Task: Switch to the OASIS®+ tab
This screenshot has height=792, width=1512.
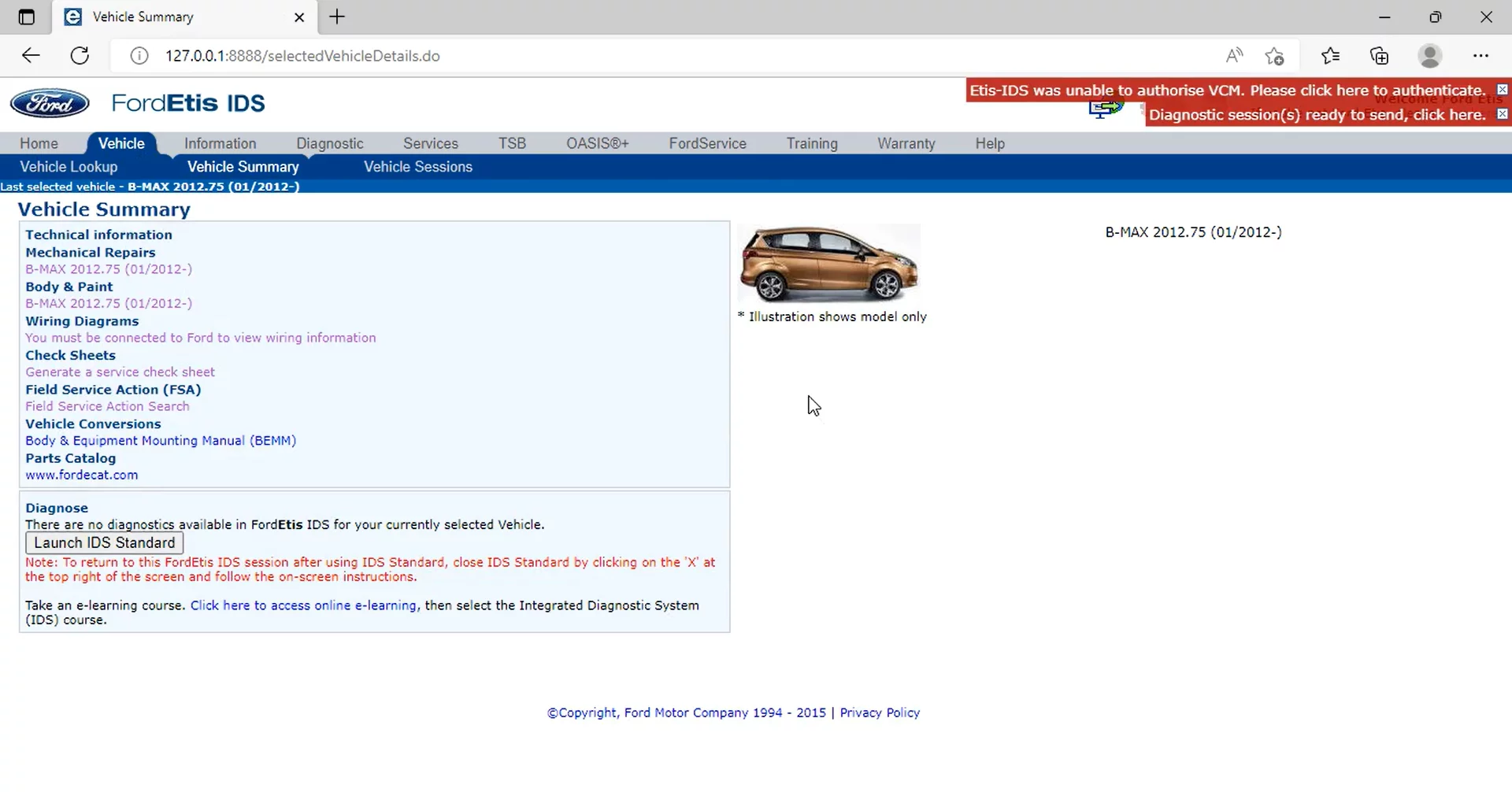Action: tap(597, 143)
